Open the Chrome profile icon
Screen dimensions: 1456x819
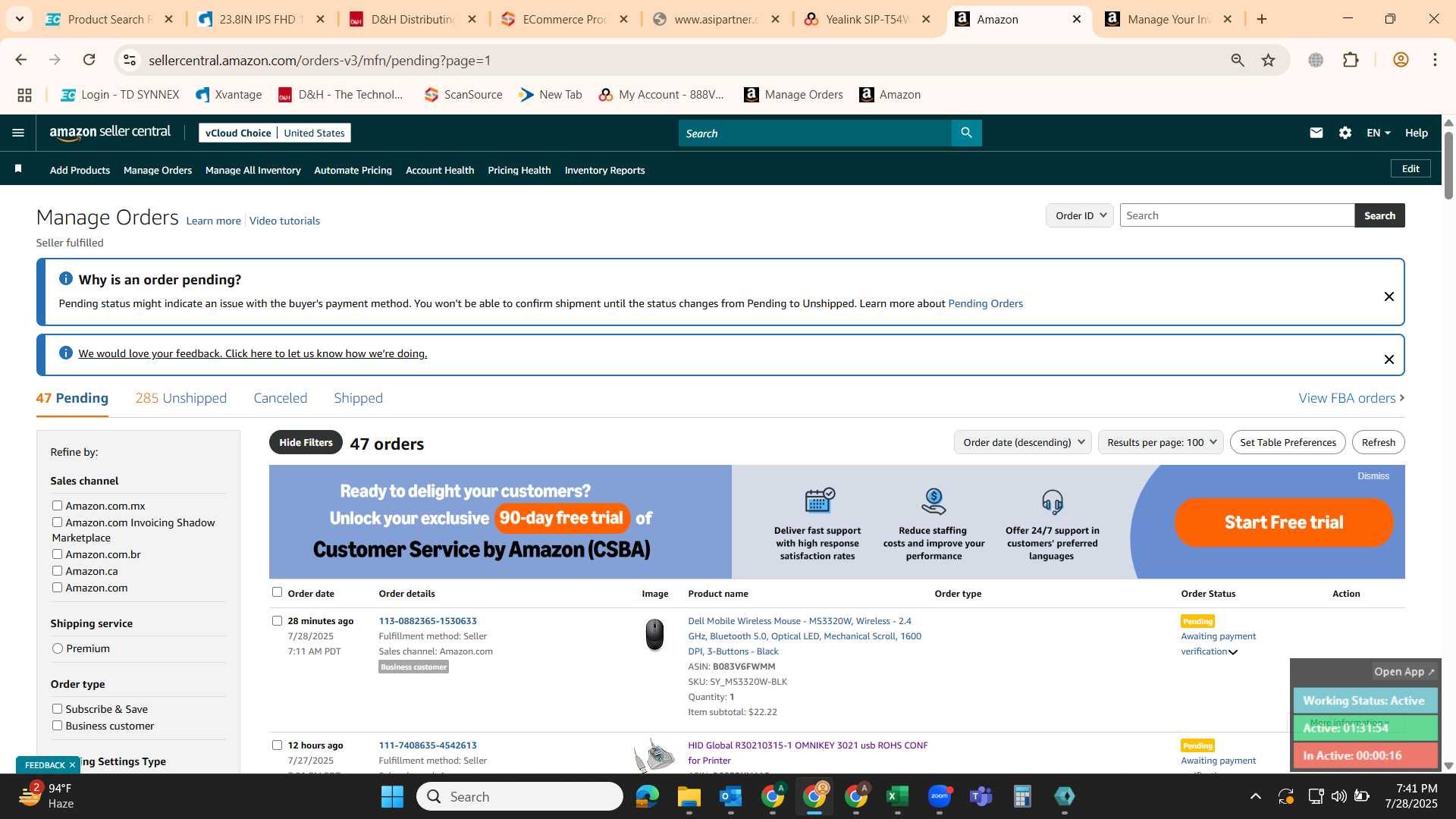[x=1401, y=60]
